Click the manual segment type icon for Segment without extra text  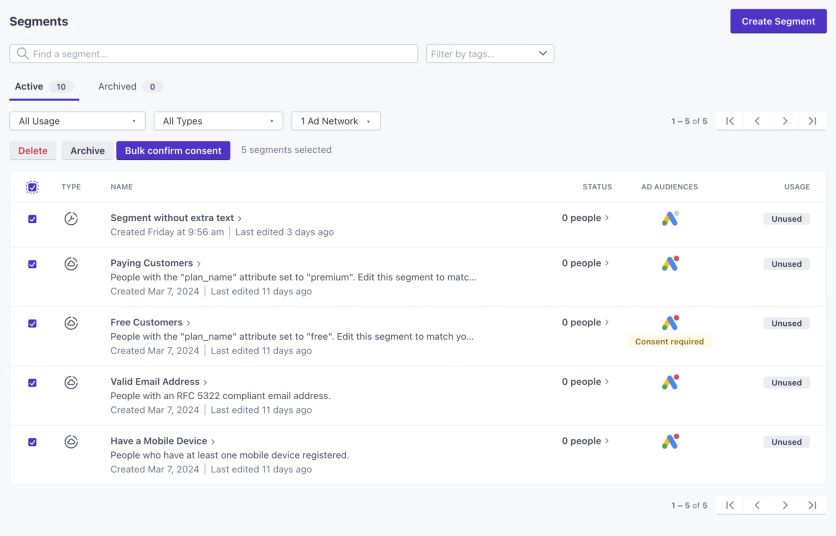click(71, 218)
